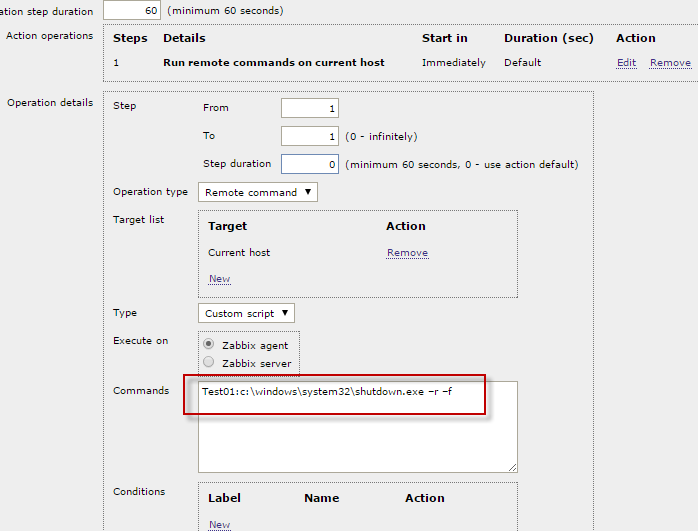698x531 pixels.
Task: Remove Current host from Target list
Action: [407, 253]
